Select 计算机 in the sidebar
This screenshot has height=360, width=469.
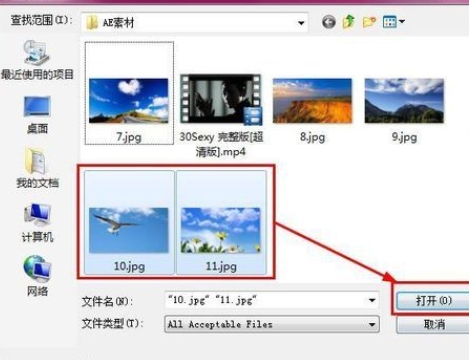pyautogui.click(x=37, y=223)
